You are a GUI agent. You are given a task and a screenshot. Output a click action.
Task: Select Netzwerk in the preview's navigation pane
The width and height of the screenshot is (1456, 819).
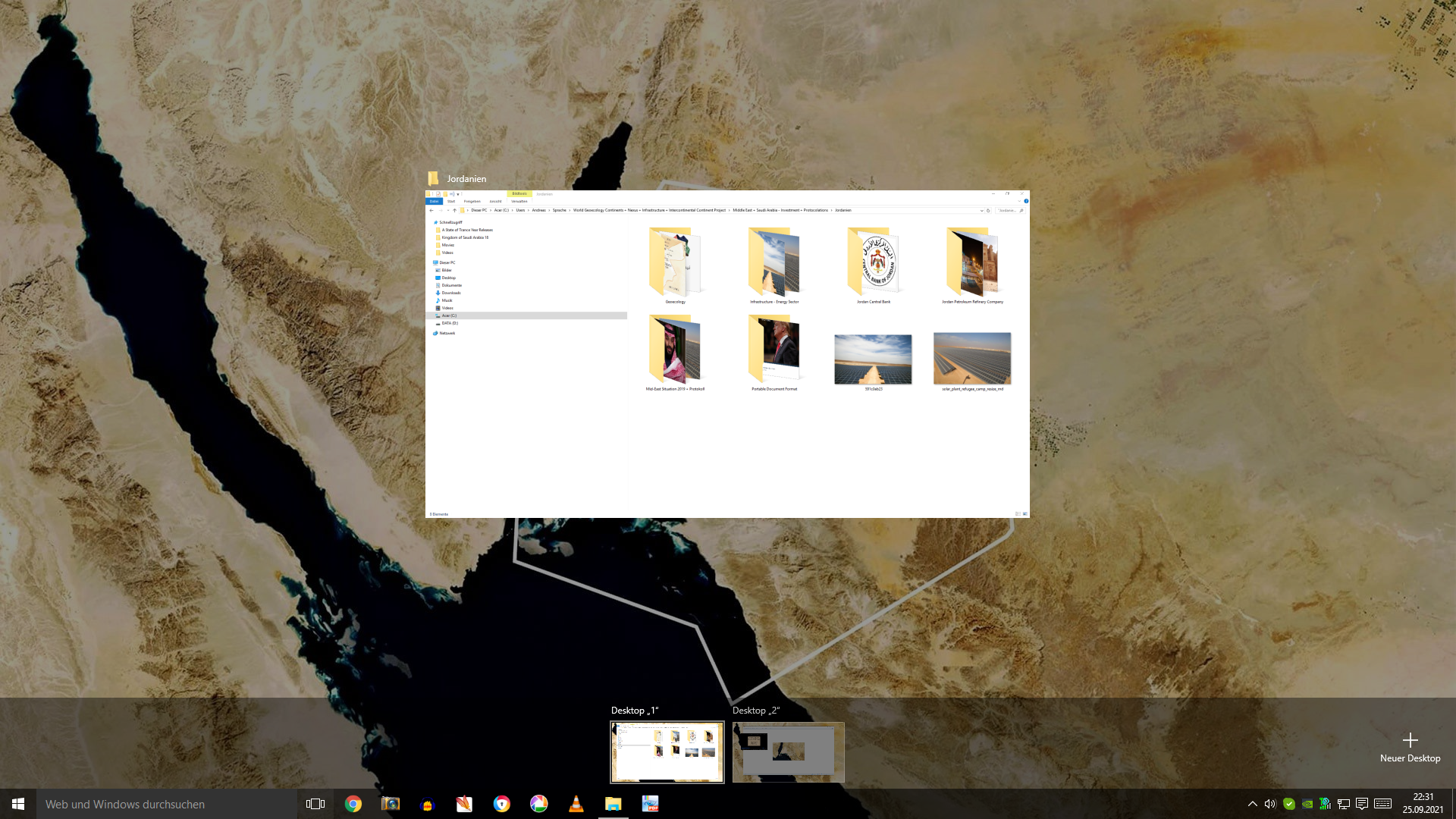447,333
